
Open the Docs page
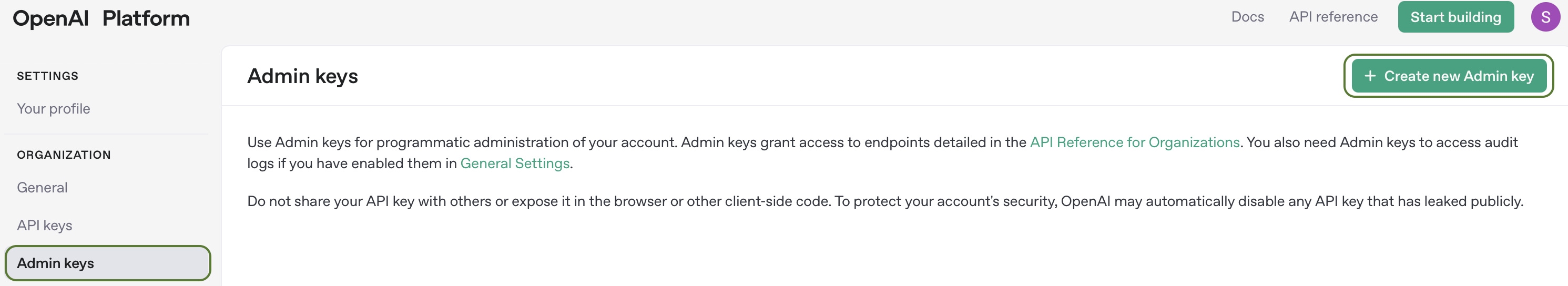(1247, 17)
